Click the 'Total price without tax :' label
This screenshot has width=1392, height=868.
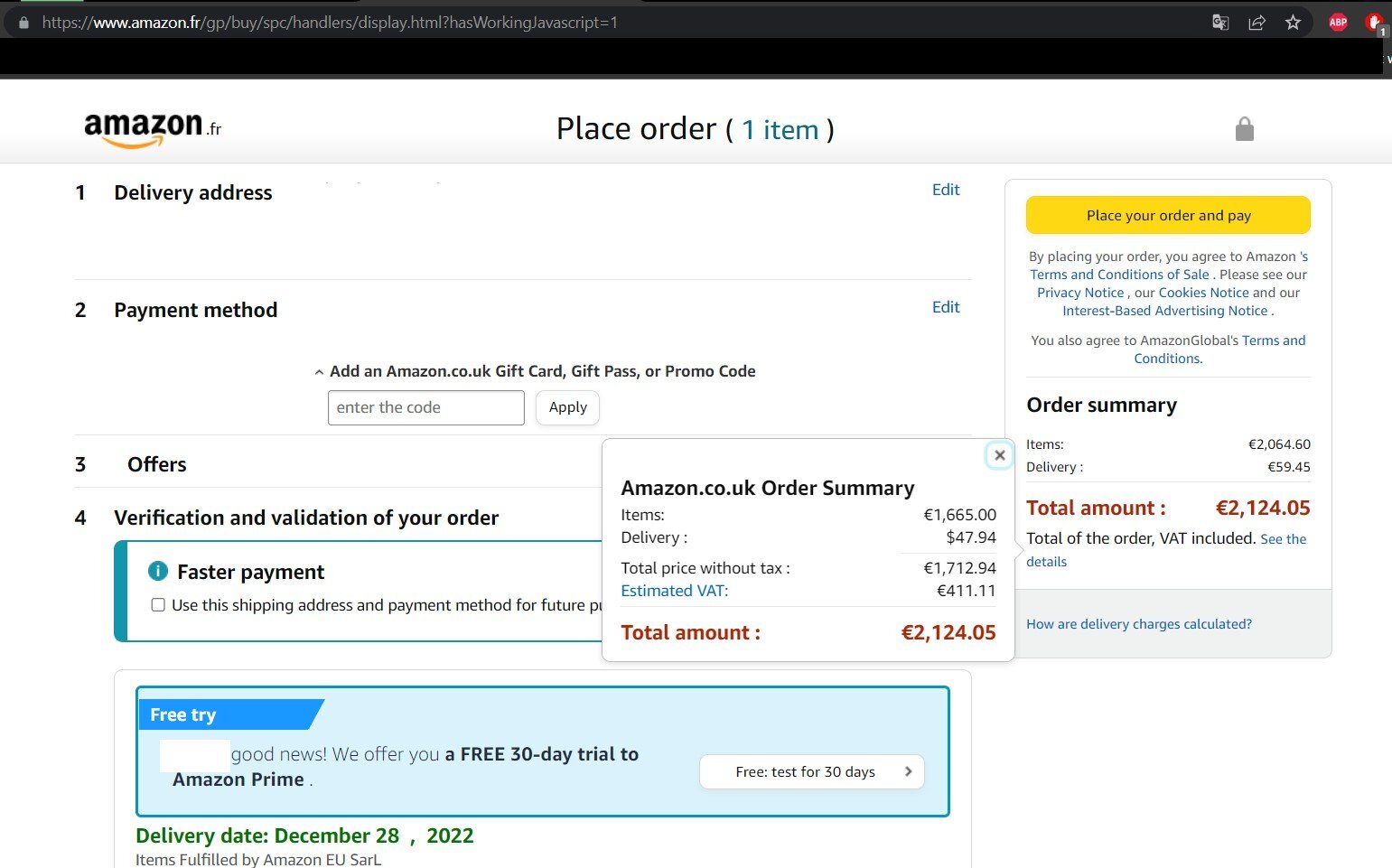coord(705,568)
